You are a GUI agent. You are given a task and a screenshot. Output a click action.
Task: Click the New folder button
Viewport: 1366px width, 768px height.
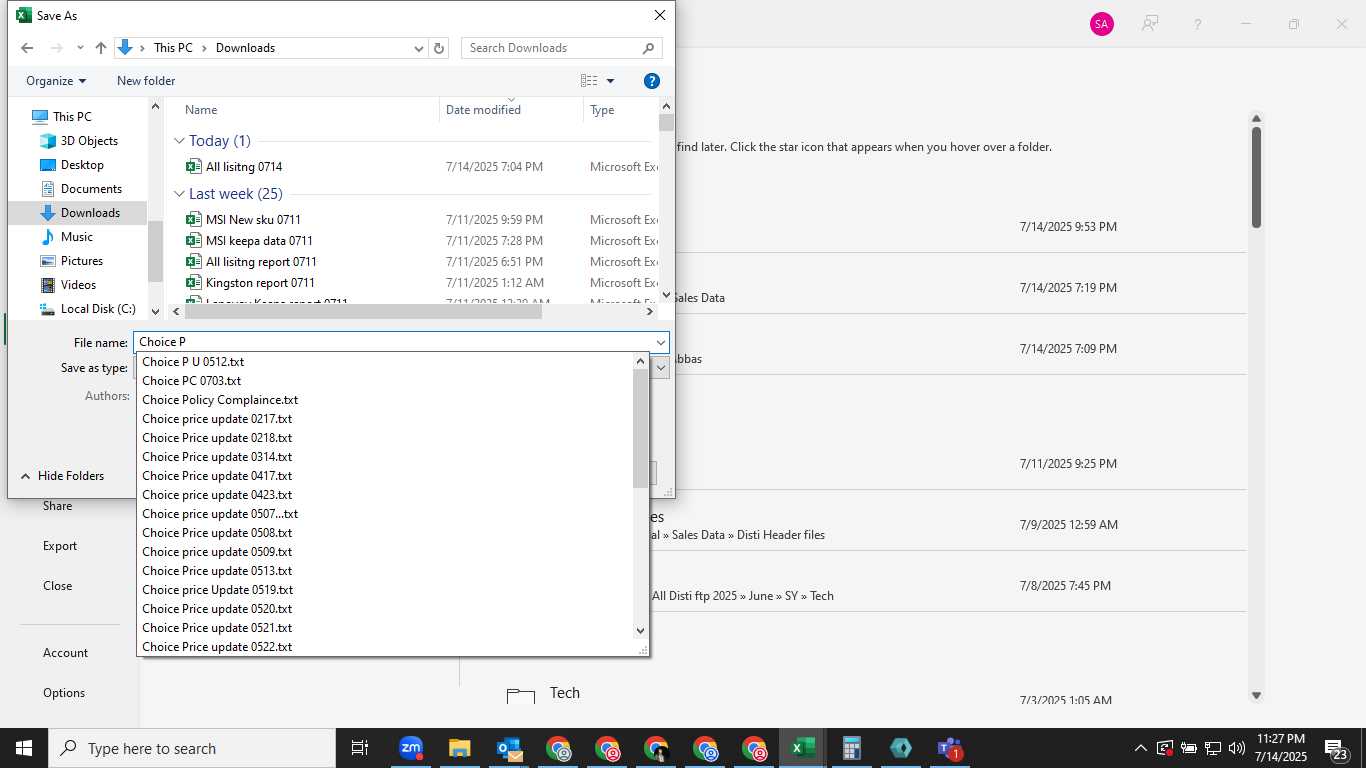point(146,81)
